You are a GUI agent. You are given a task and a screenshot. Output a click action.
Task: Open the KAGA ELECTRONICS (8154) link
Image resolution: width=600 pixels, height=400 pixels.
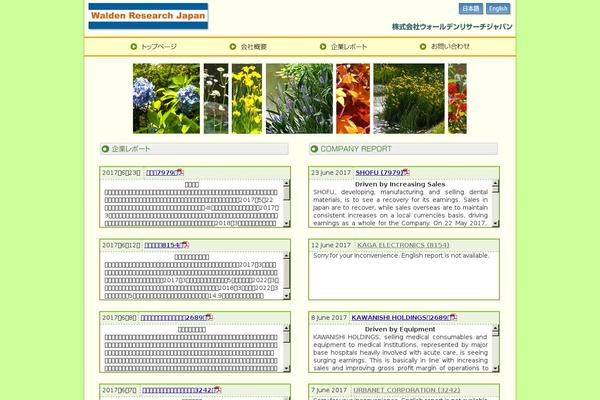coord(403,245)
